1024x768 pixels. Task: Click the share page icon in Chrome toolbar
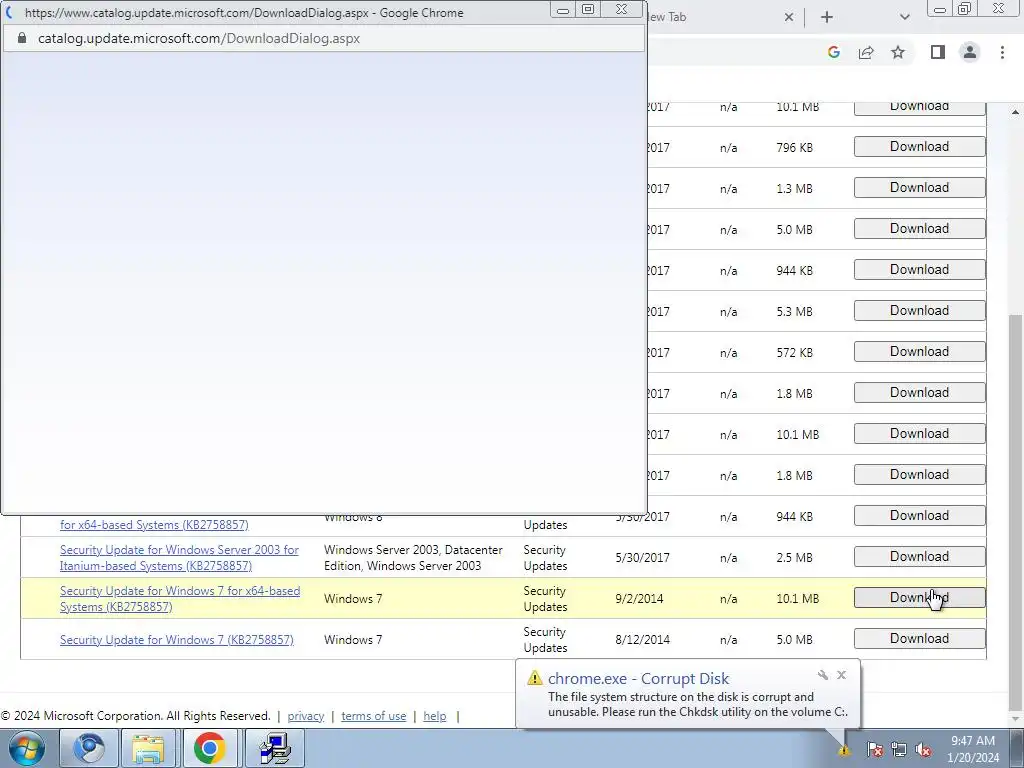pos(866,52)
